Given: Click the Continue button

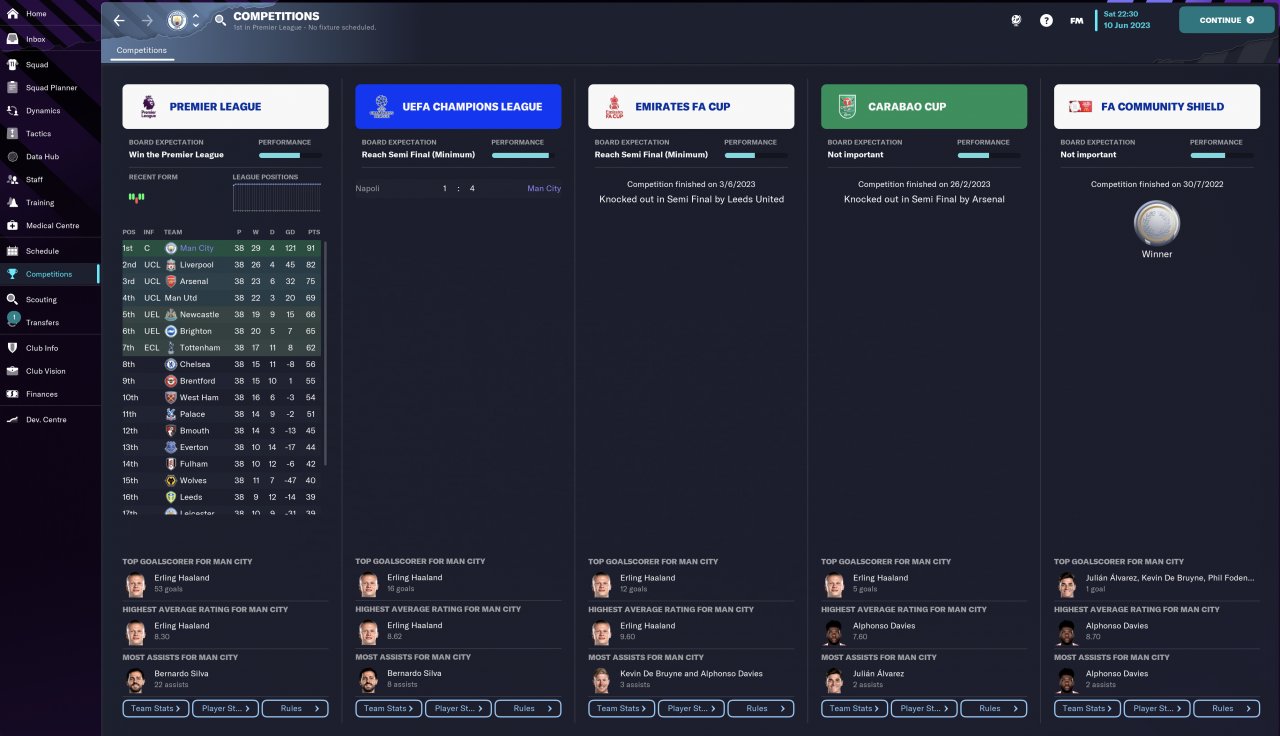Looking at the screenshot, I should pos(1227,20).
